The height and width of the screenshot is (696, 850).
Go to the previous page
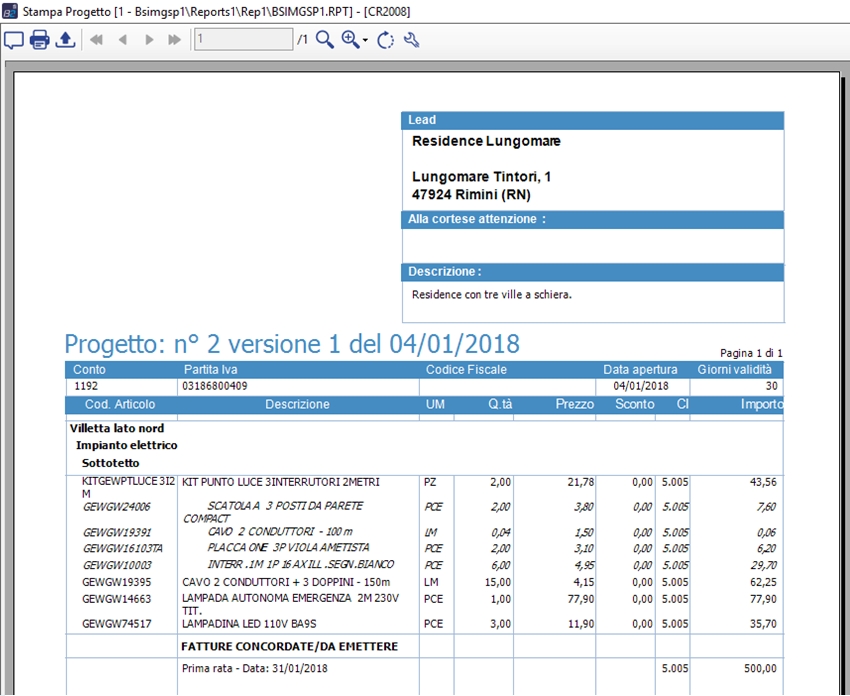(x=123, y=40)
